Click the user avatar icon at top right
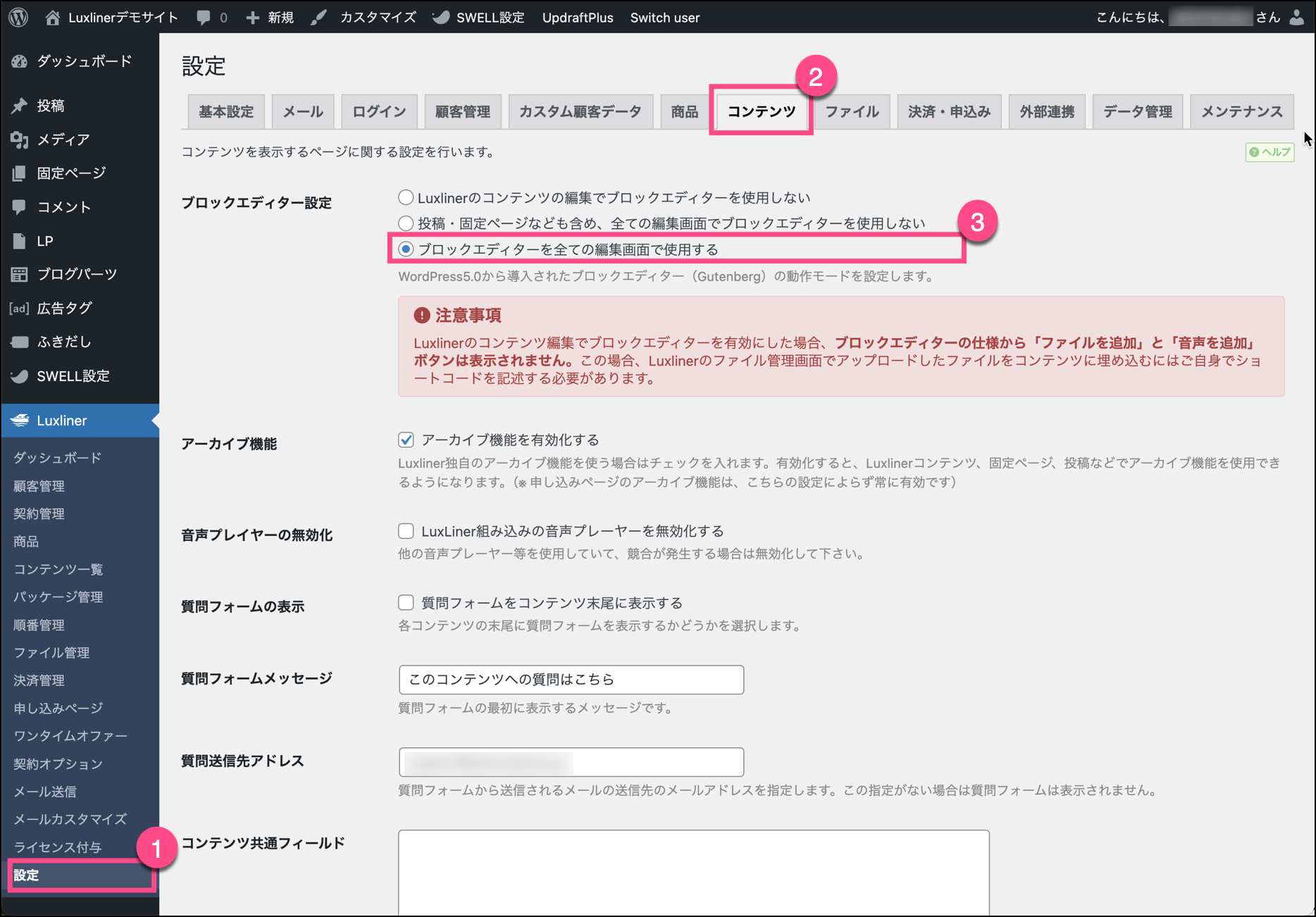Image resolution: width=1316 pixels, height=917 pixels. click(x=1296, y=18)
